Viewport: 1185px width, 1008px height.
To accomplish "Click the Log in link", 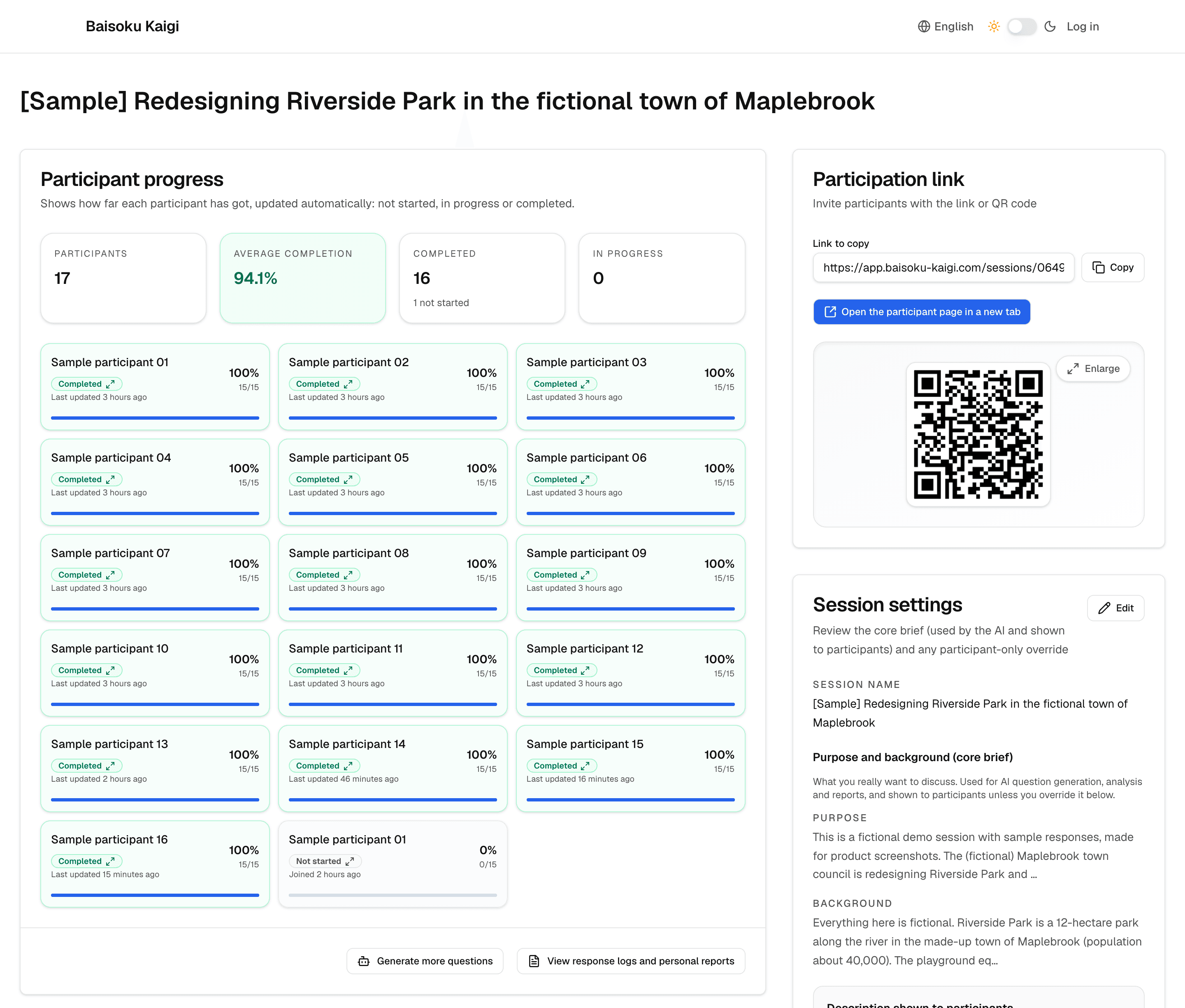I will coord(1083,26).
